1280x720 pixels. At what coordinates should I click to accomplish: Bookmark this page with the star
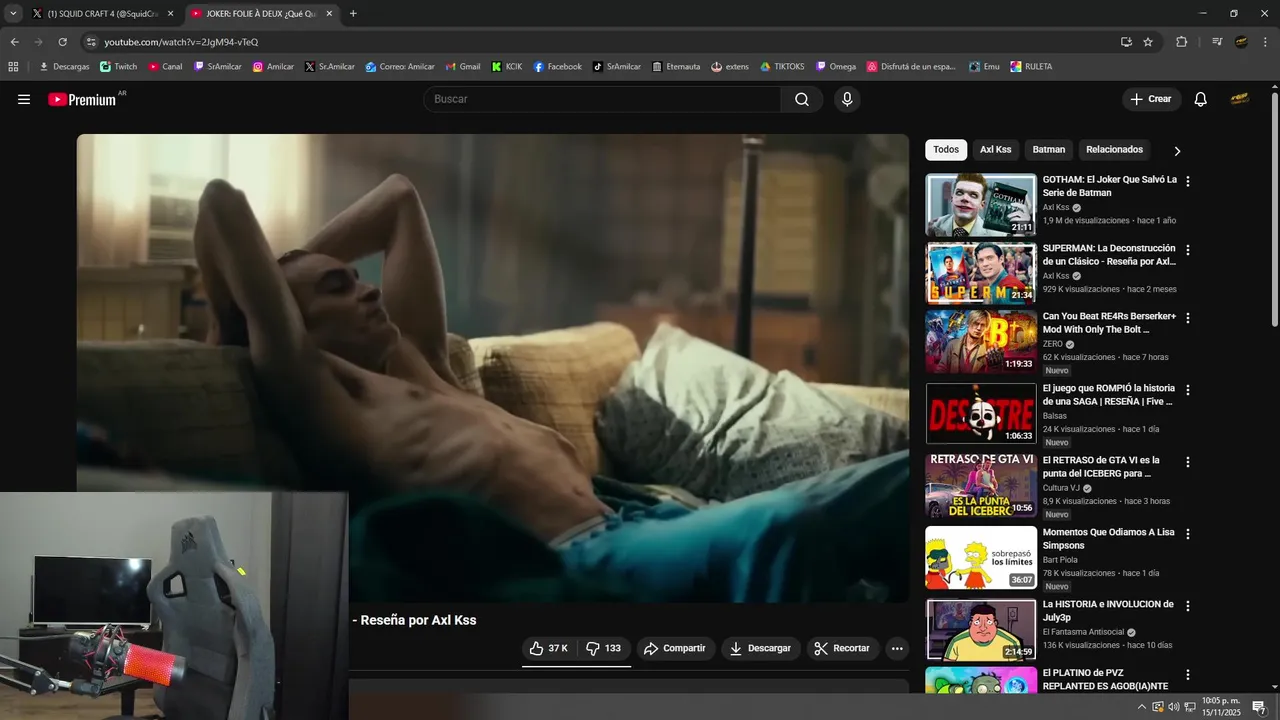(1148, 42)
